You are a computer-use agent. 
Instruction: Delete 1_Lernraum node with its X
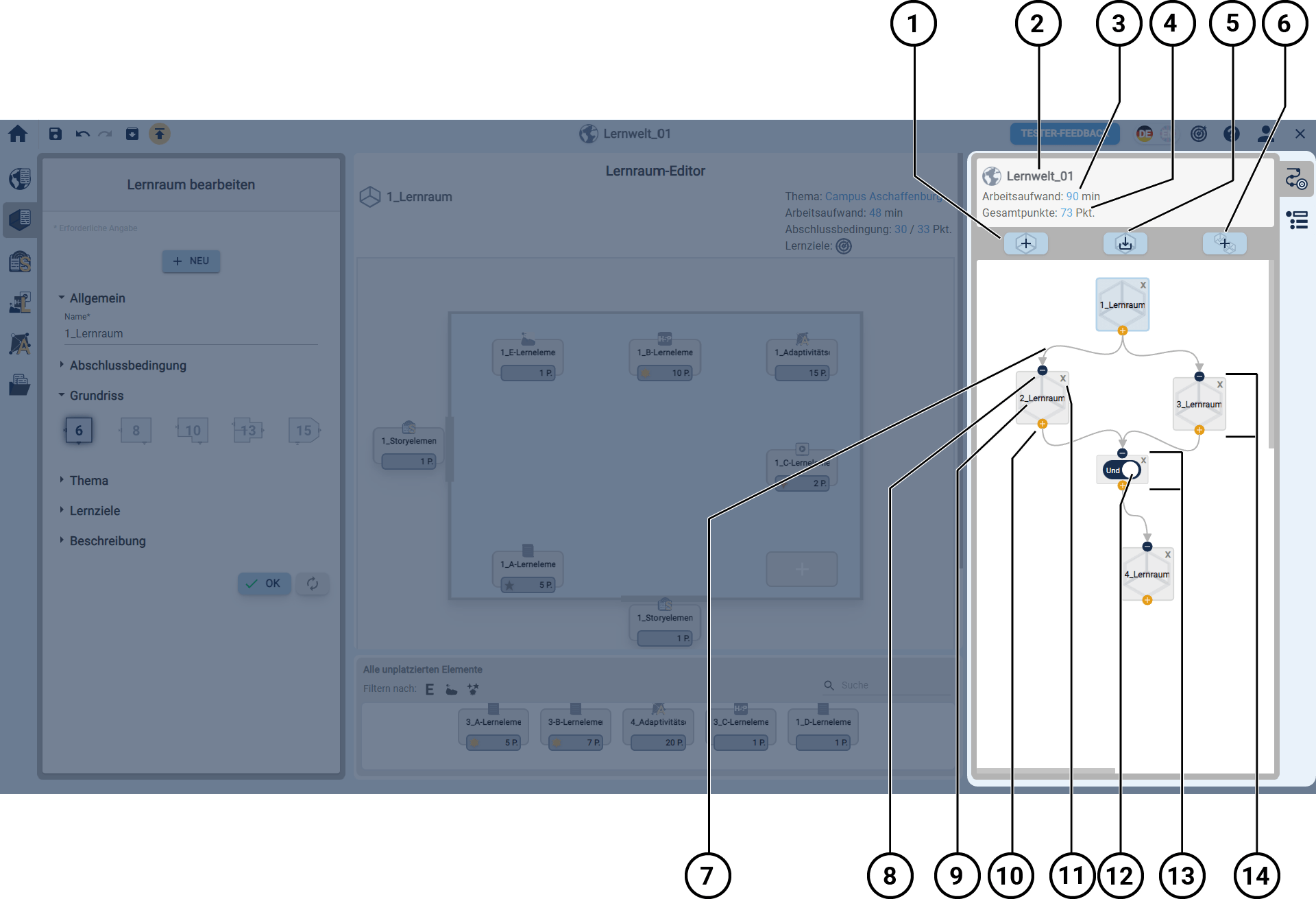click(1143, 285)
